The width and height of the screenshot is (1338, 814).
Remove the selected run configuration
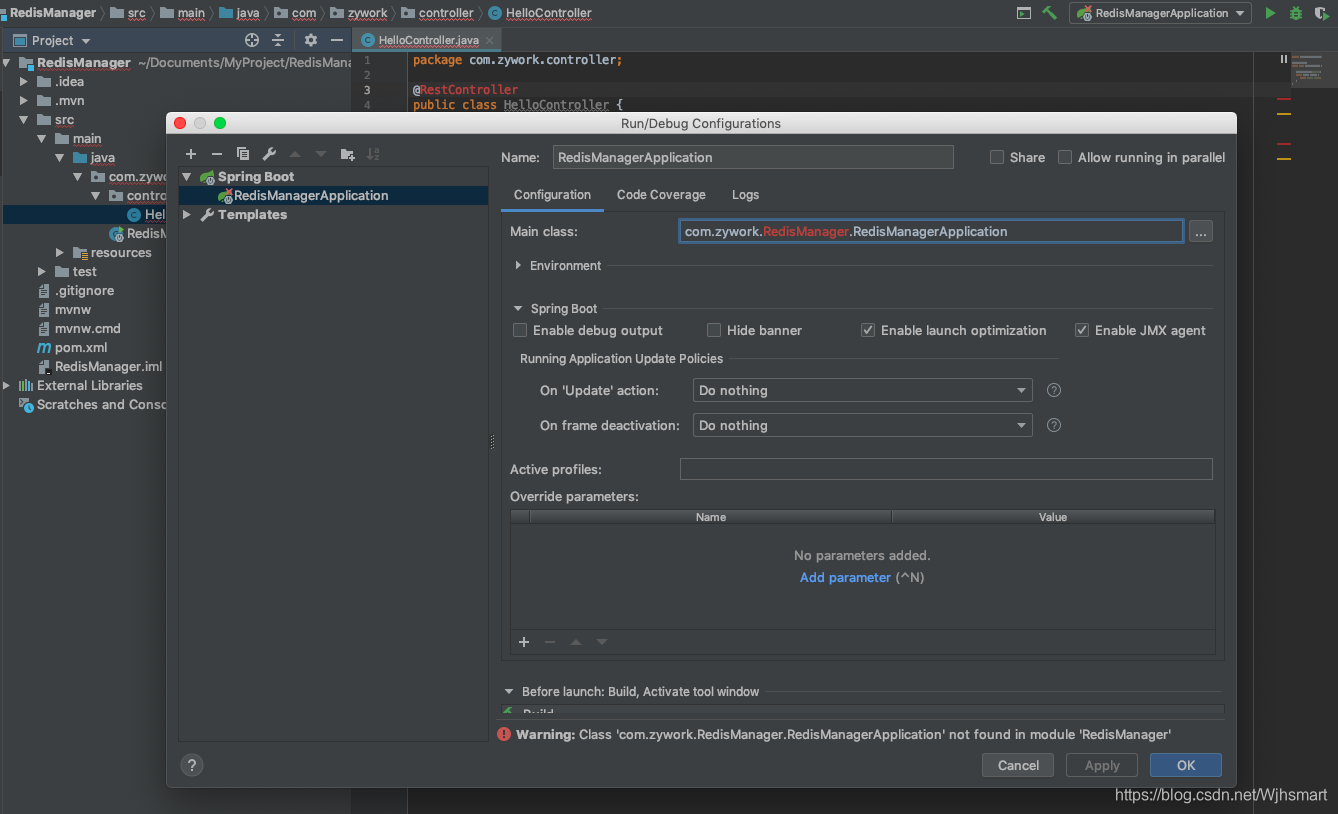tap(216, 154)
